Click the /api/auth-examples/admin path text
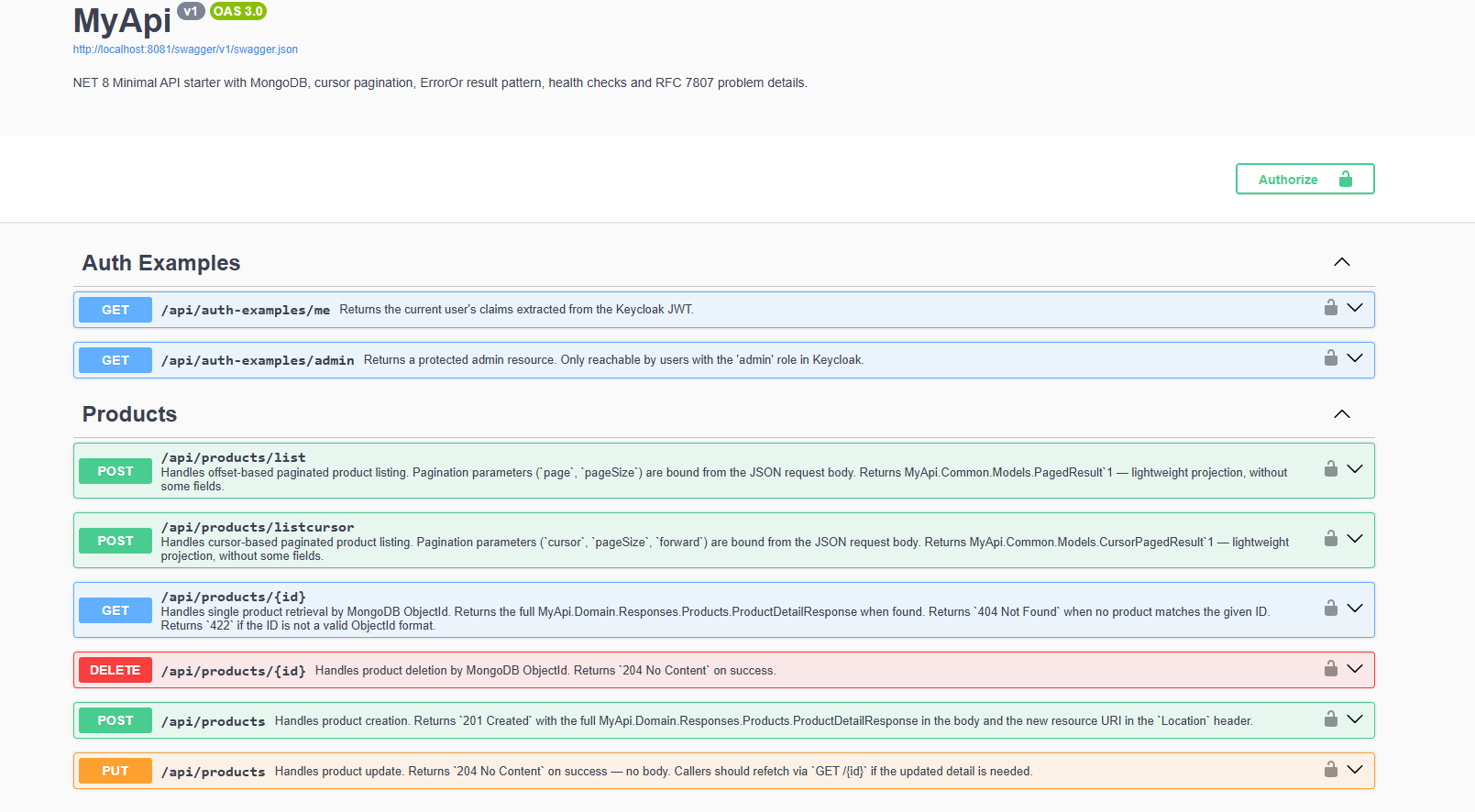This screenshot has width=1475, height=812. pos(258,360)
